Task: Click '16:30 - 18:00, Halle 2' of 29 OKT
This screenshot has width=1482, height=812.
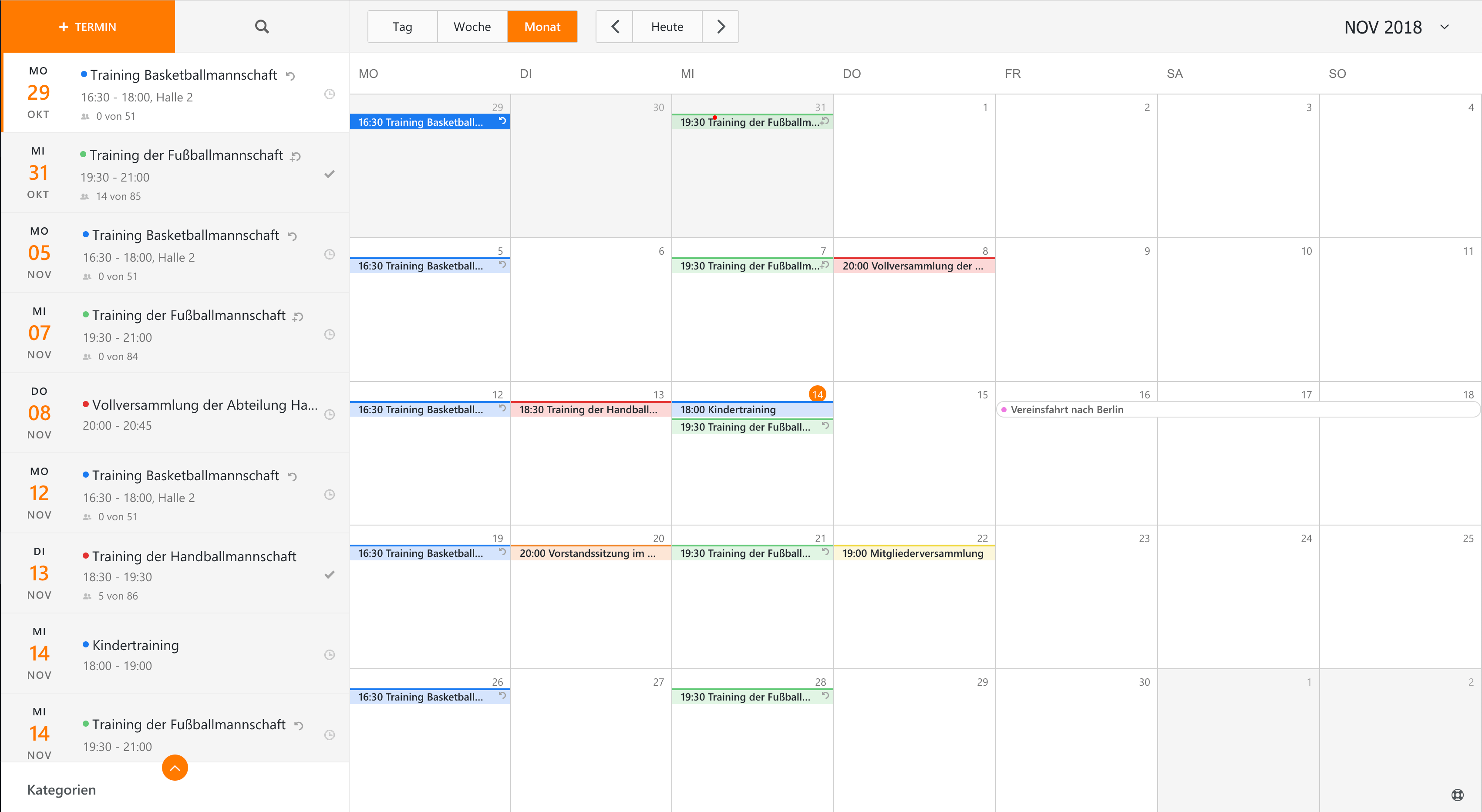Action: click(137, 97)
